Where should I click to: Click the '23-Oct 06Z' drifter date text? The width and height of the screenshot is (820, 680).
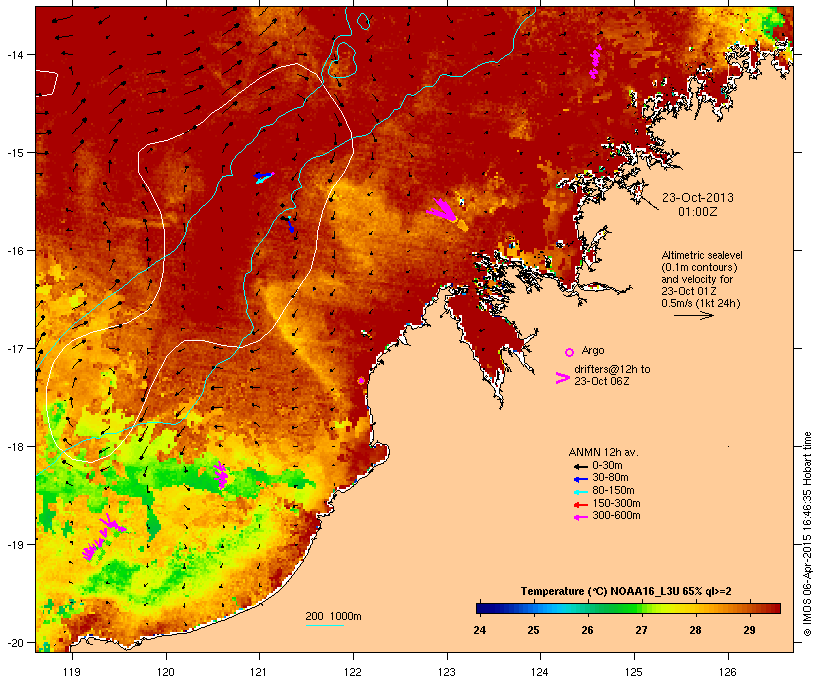(x=602, y=381)
